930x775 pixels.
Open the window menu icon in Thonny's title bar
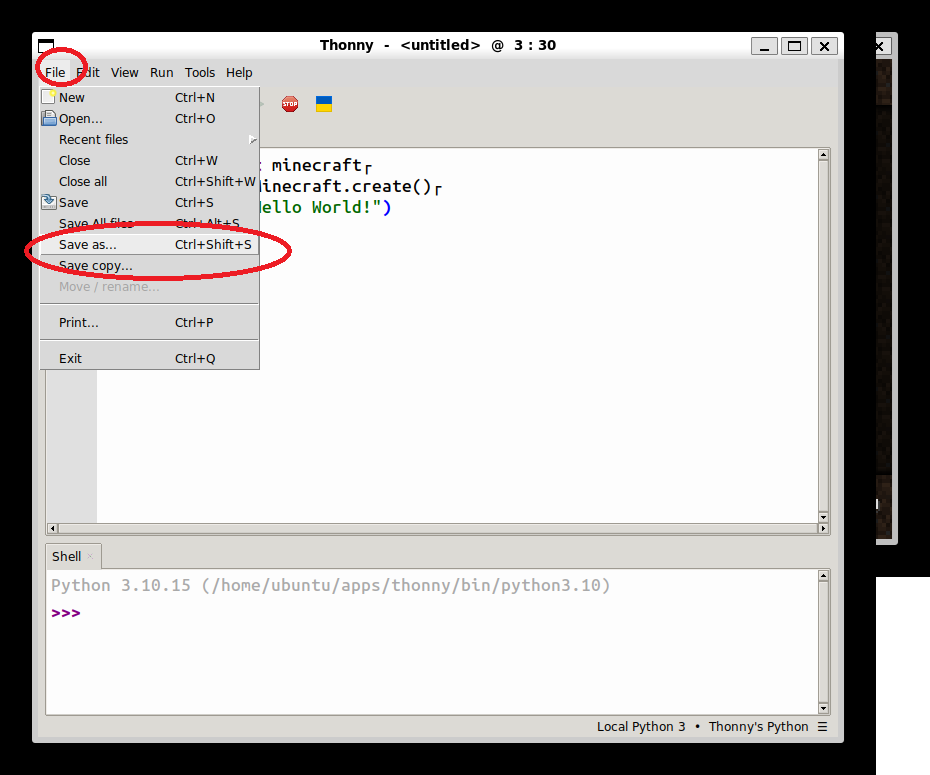click(x=46, y=45)
